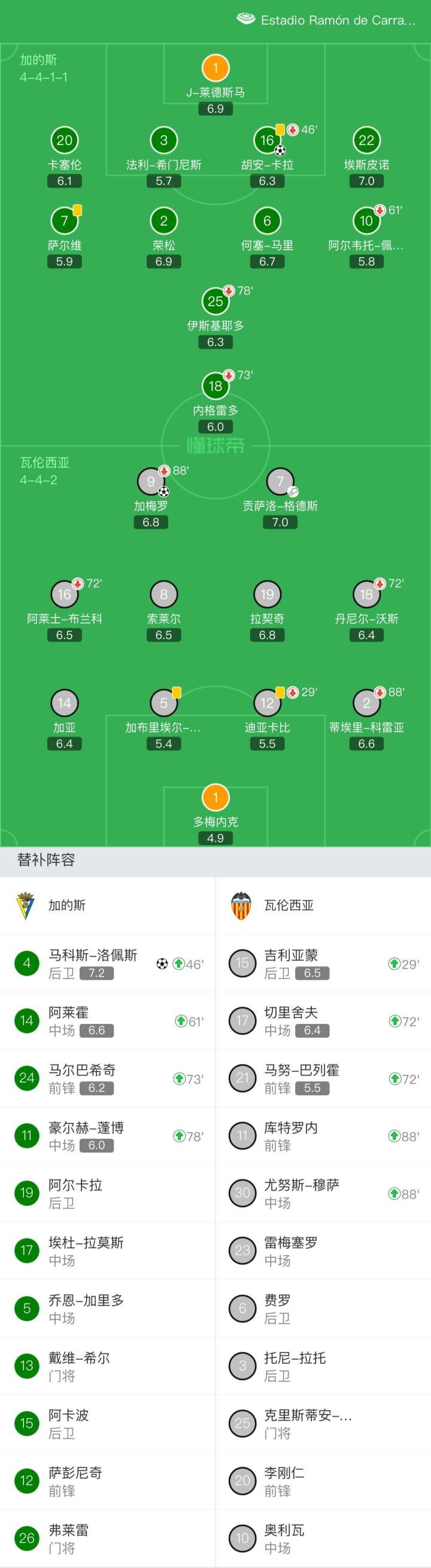The image size is (431, 1568).
Task: Select 加梅罗 number 9 player circle
Action: [151, 482]
